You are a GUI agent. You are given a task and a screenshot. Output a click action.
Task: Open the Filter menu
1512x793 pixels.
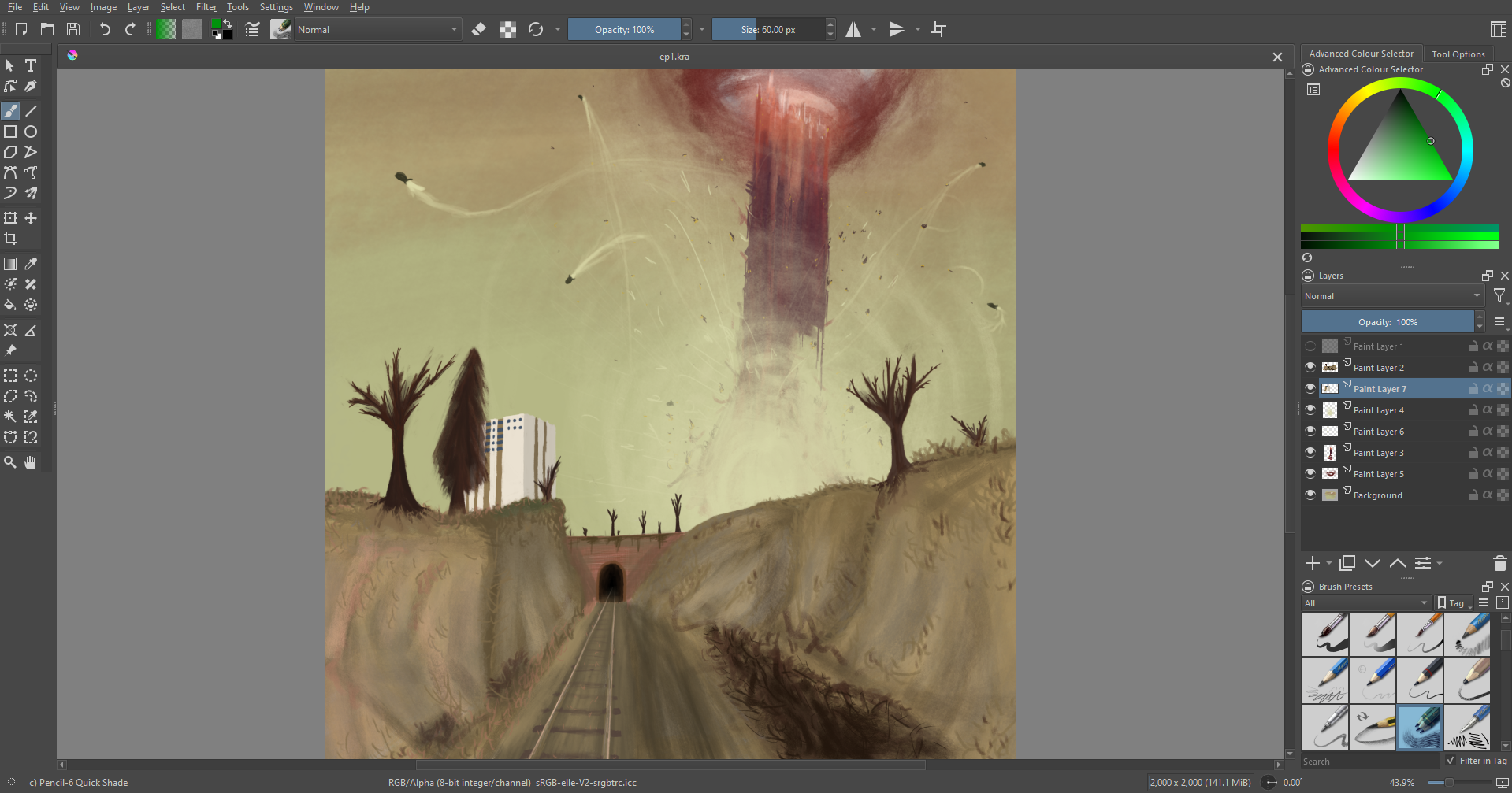click(206, 7)
